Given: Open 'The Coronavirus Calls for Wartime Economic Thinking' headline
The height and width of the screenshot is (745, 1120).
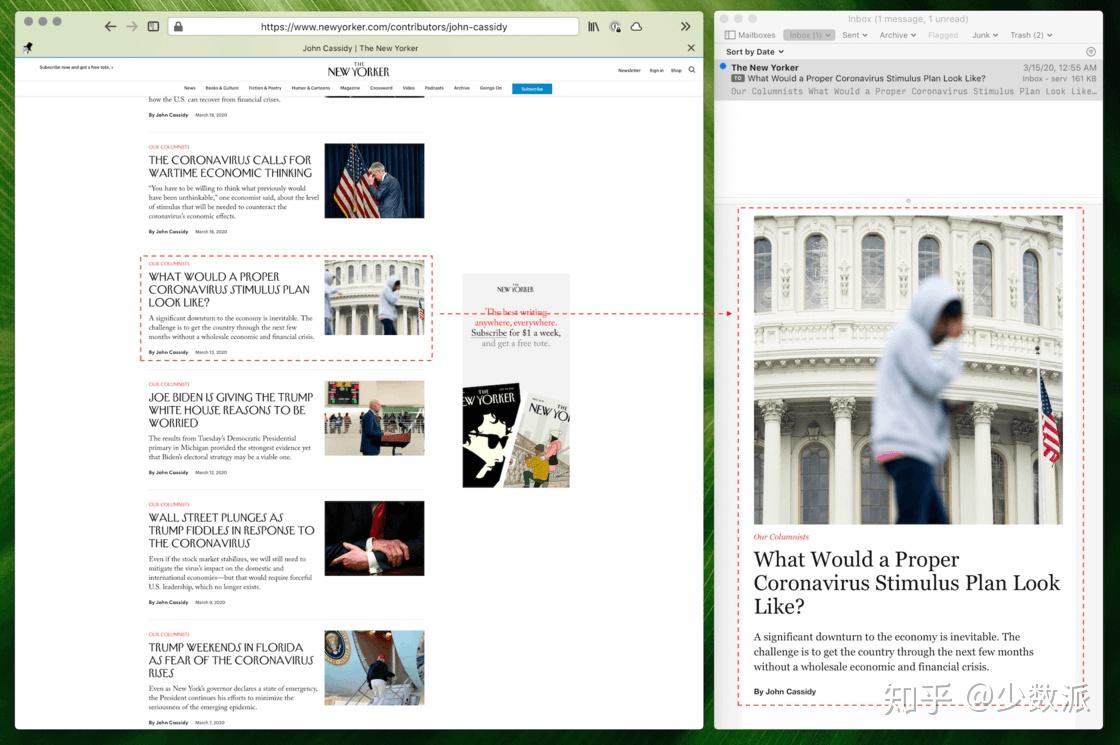Looking at the screenshot, I should [x=230, y=166].
